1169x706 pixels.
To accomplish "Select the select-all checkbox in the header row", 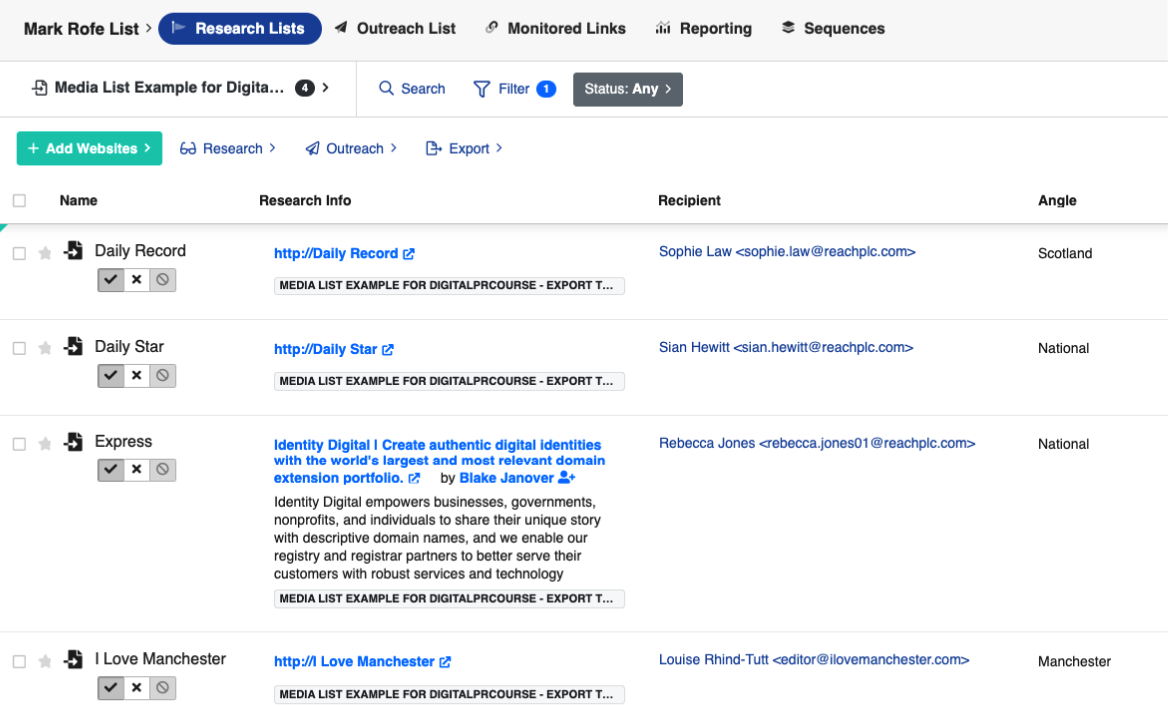I will [x=18, y=200].
